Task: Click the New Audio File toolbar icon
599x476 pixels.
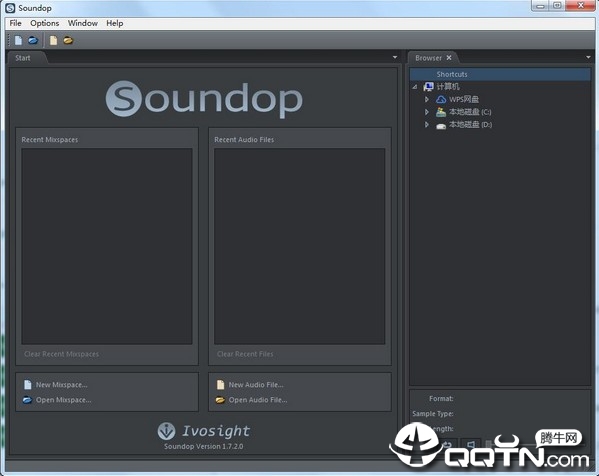Action: tap(53, 40)
